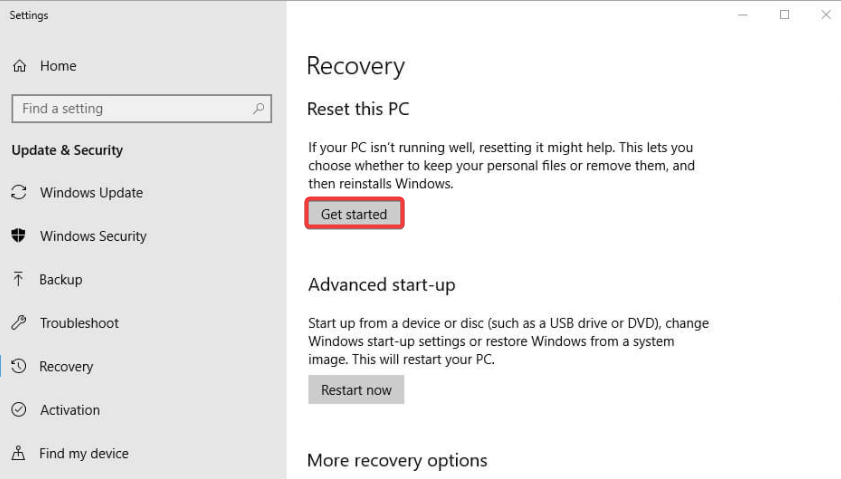Click the Restart now button
The height and width of the screenshot is (479, 841).
(x=356, y=389)
